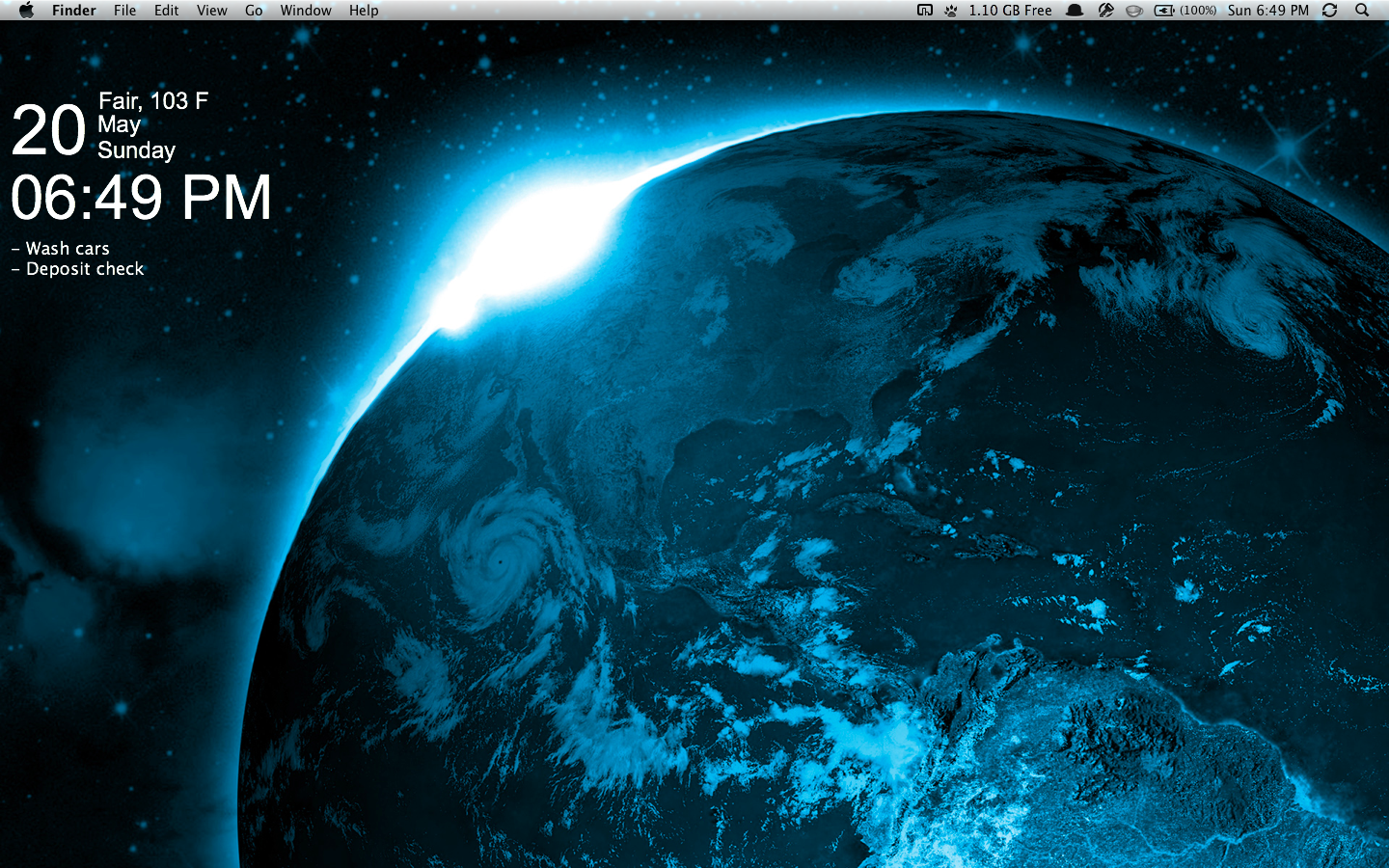Click the 06:49 PM desktop clock
This screenshot has width=1389, height=868.
(141, 198)
